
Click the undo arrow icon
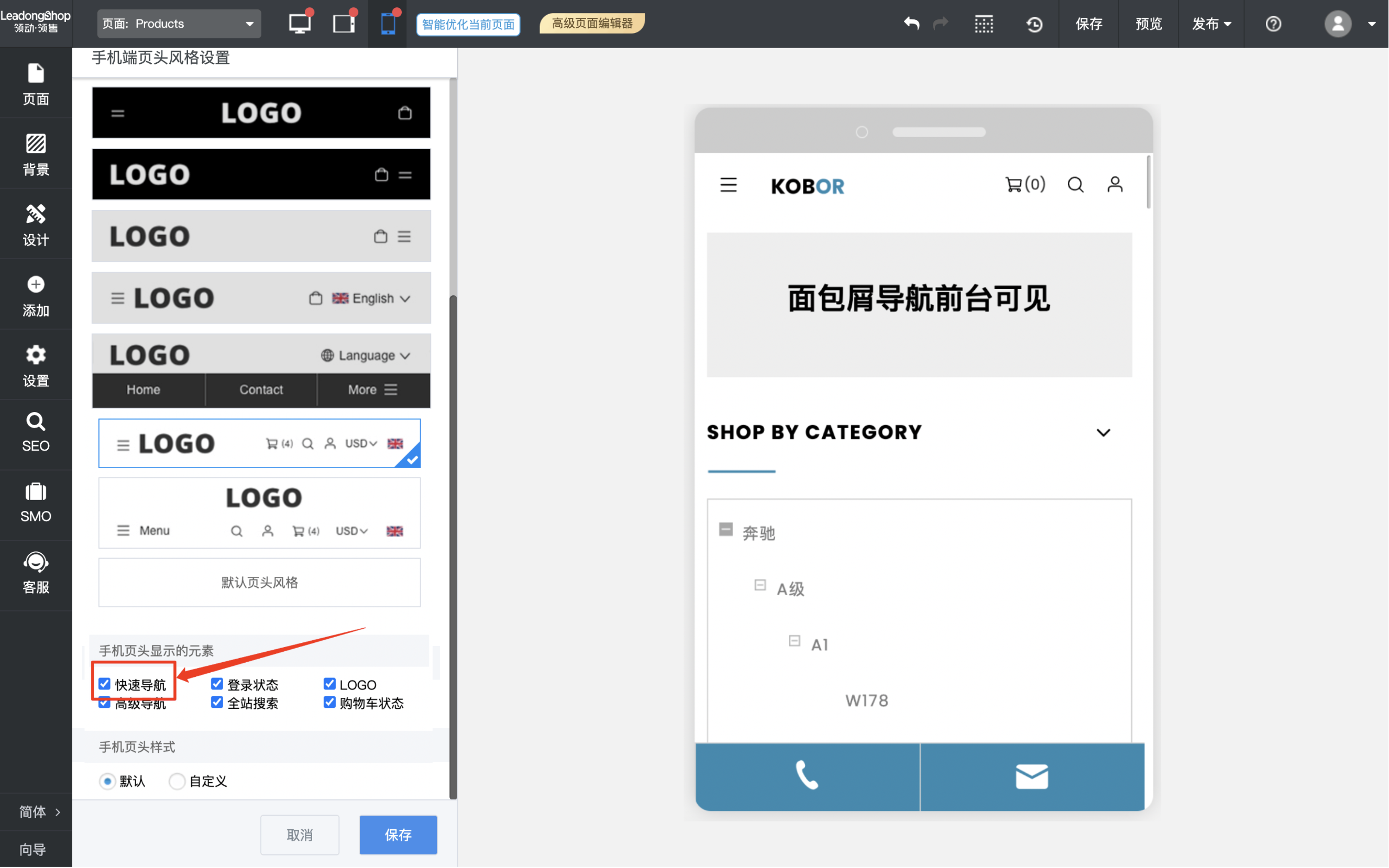(x=912, y=24)
